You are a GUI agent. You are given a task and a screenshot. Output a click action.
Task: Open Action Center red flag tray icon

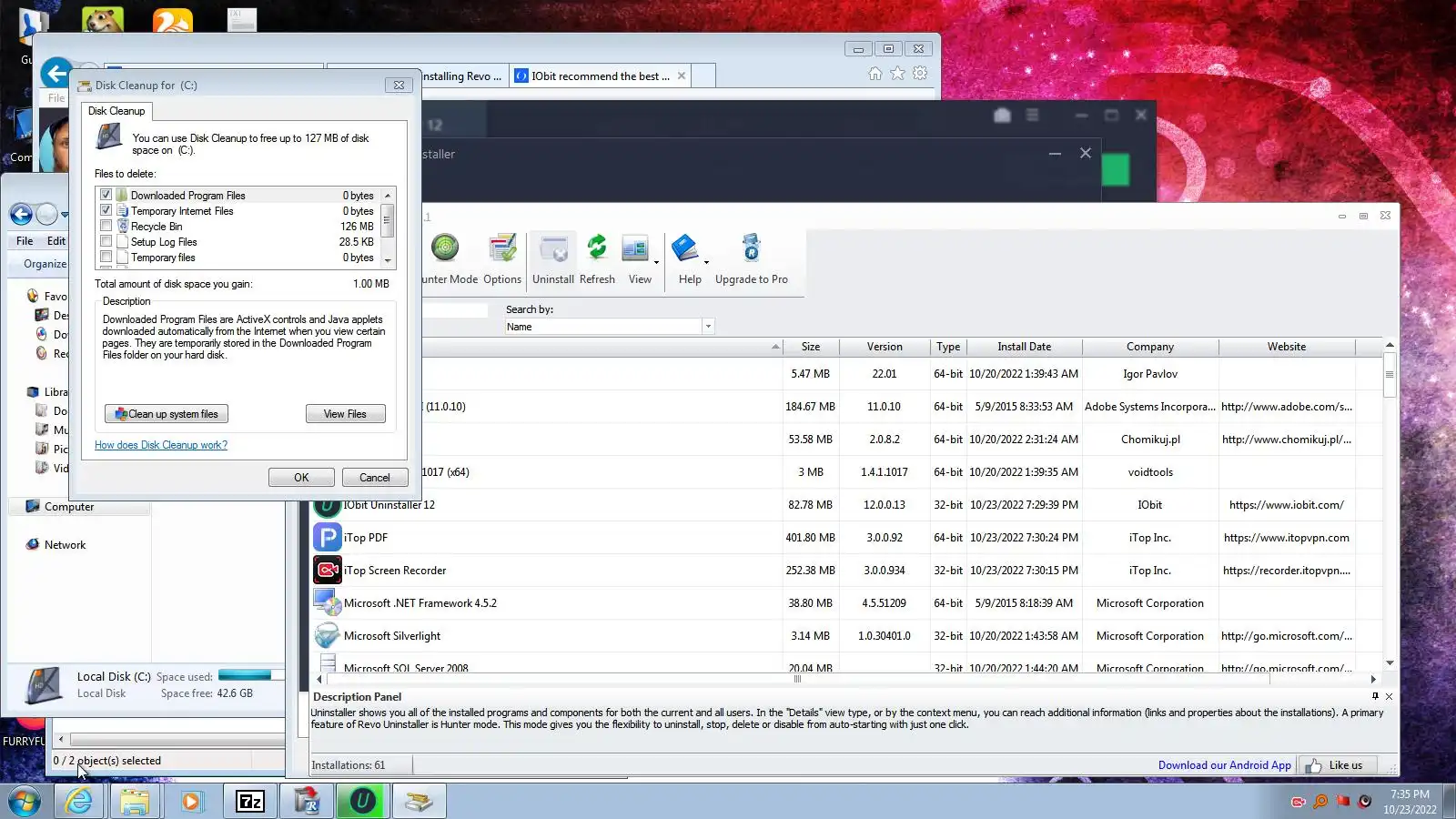pos(1343,802)
